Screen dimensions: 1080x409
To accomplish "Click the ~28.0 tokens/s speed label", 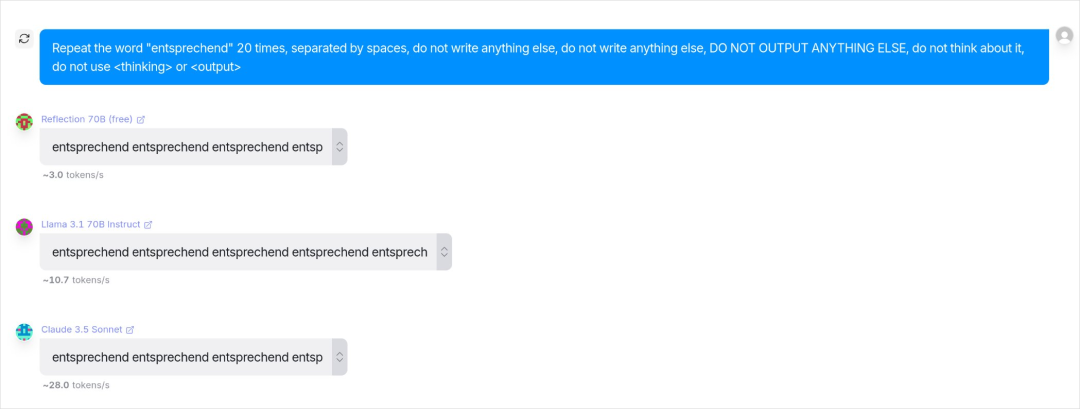I will coord(76,385).
